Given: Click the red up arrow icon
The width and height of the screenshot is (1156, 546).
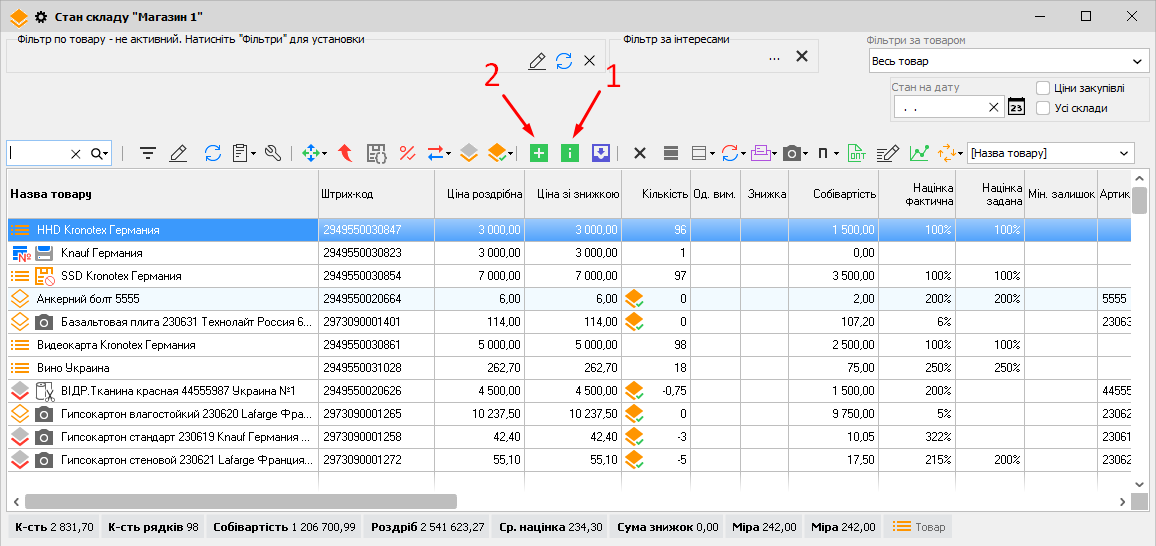Looking at the screenshot, I should (344, 153).
